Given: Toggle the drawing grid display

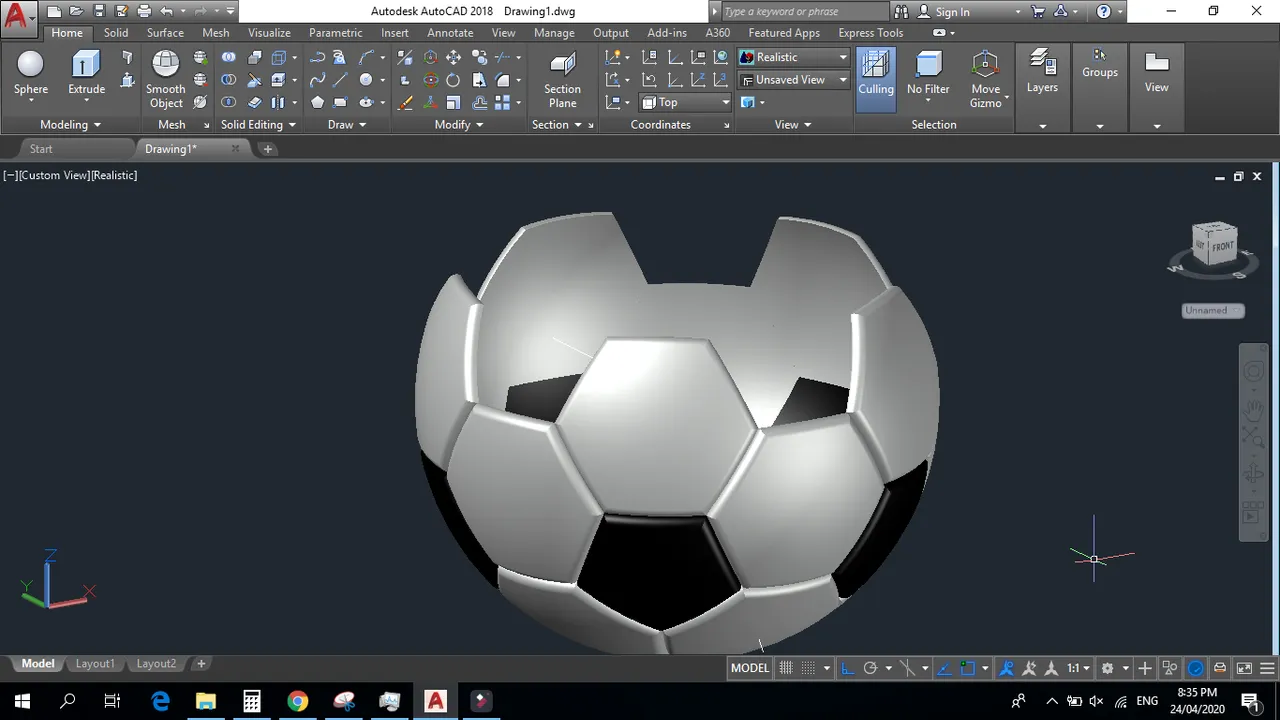Looking at the screenshot, I should coord(786,668).
